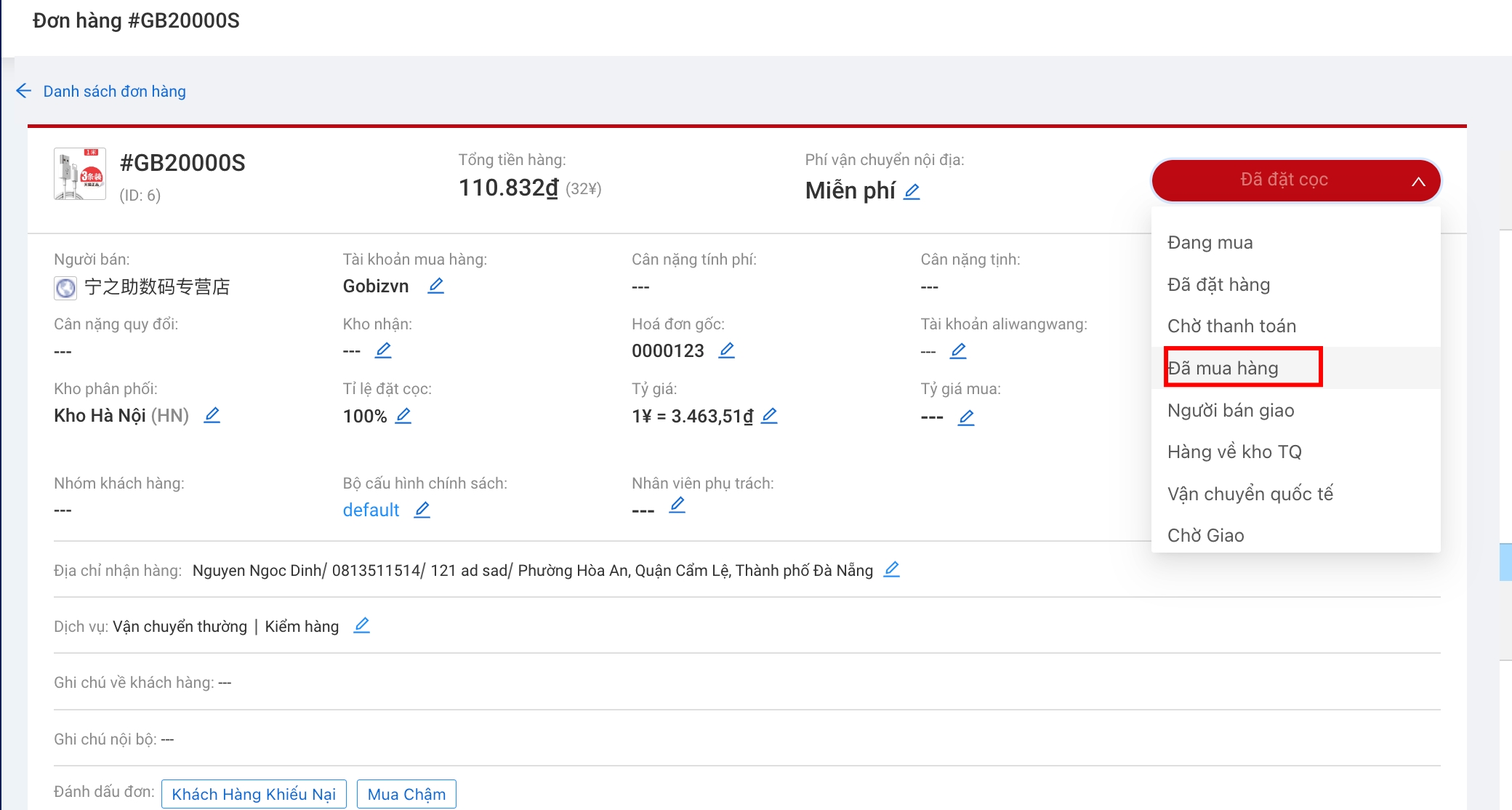1512x810 pixels.
Task: Edit Địa chỉ nhận hàng pencil icon
Action: [891, 569]
